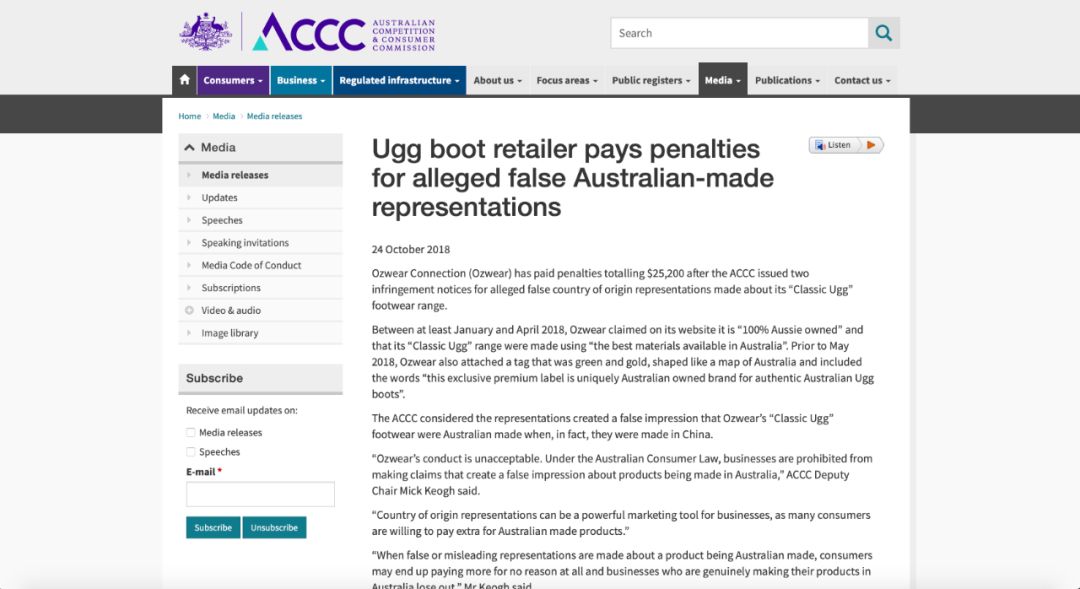
Task: Click the article headline text
Action: [x=572, y=178]
